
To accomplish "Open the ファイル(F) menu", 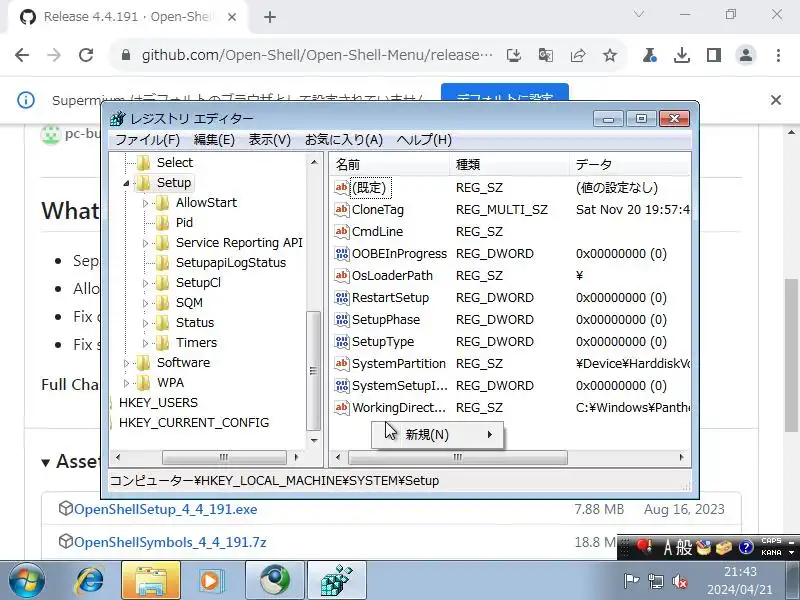I will 147,140.
